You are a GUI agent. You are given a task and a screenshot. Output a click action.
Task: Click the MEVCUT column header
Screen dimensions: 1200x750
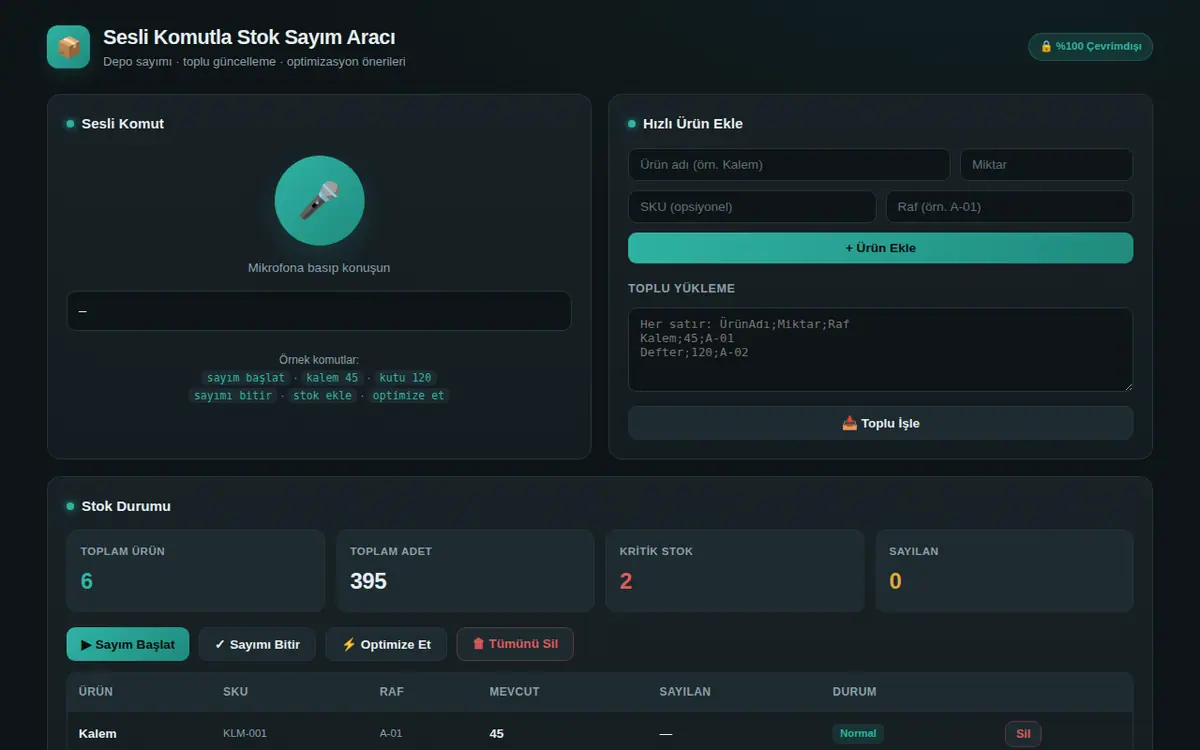[x=514, y=692]
